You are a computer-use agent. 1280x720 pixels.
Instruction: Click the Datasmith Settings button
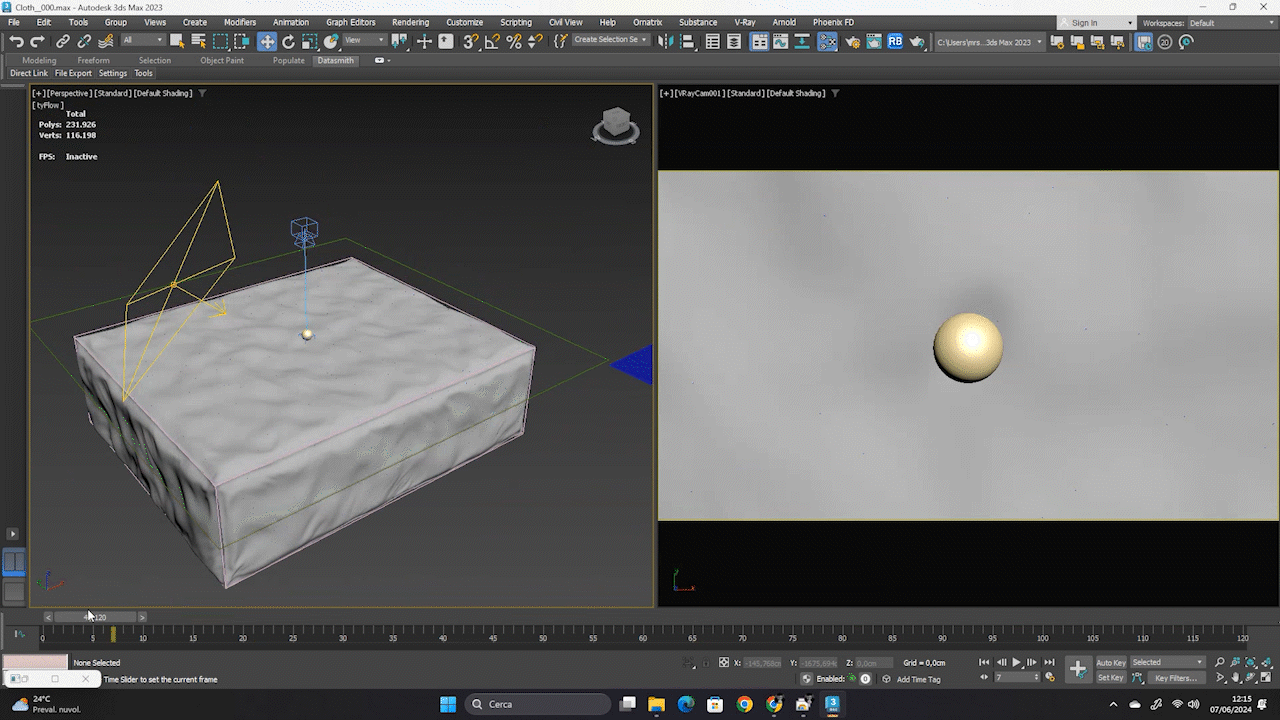[113, 73]
